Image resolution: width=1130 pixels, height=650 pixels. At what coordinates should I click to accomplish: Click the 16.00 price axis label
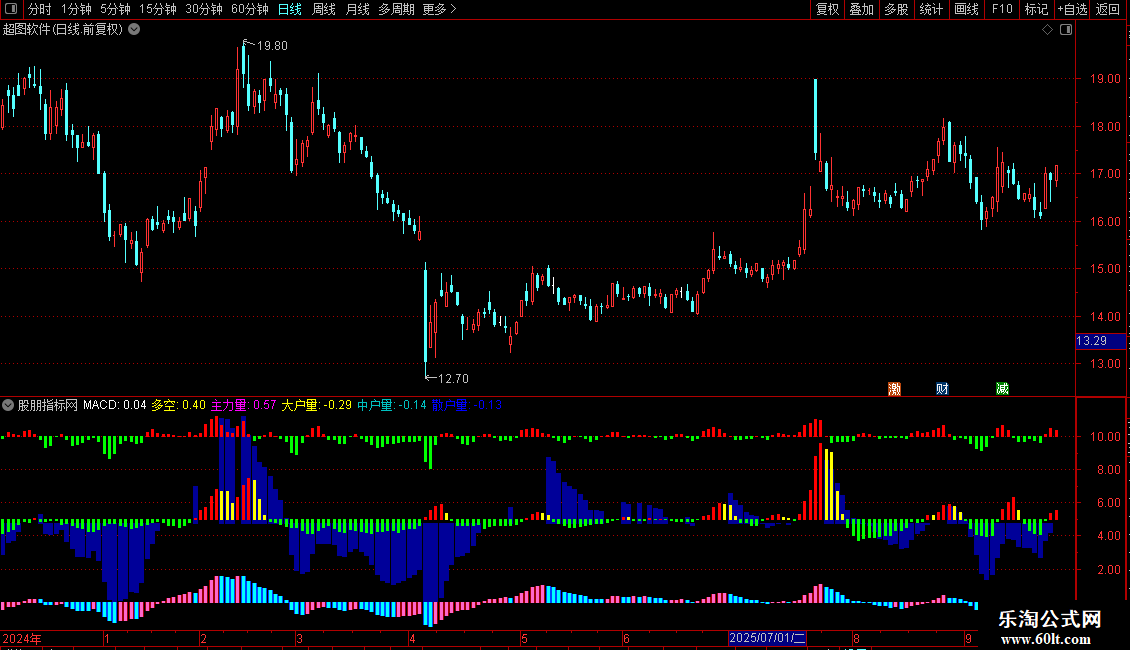click(1105, 221)
